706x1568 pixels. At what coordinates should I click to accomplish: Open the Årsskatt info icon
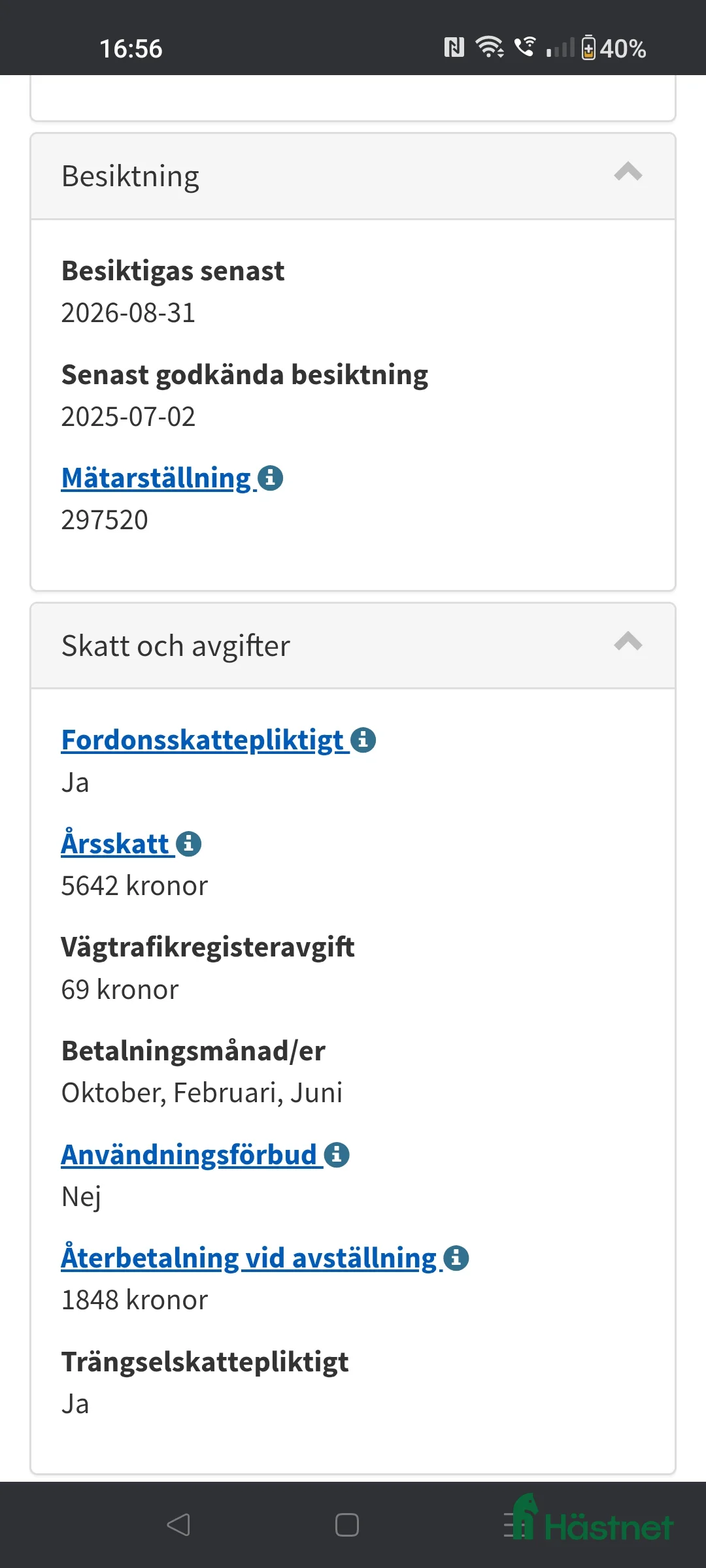point(188,843)
